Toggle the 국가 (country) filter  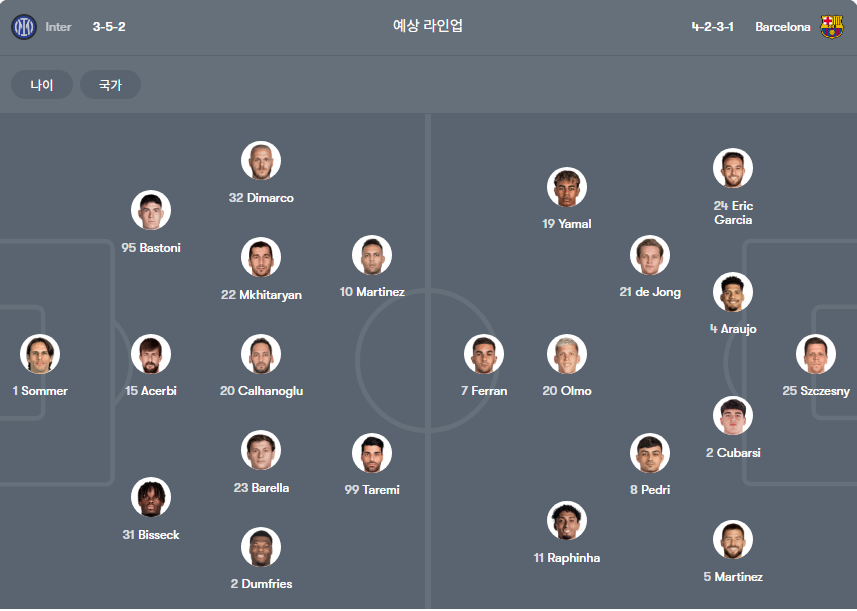[x=110, y=85]
